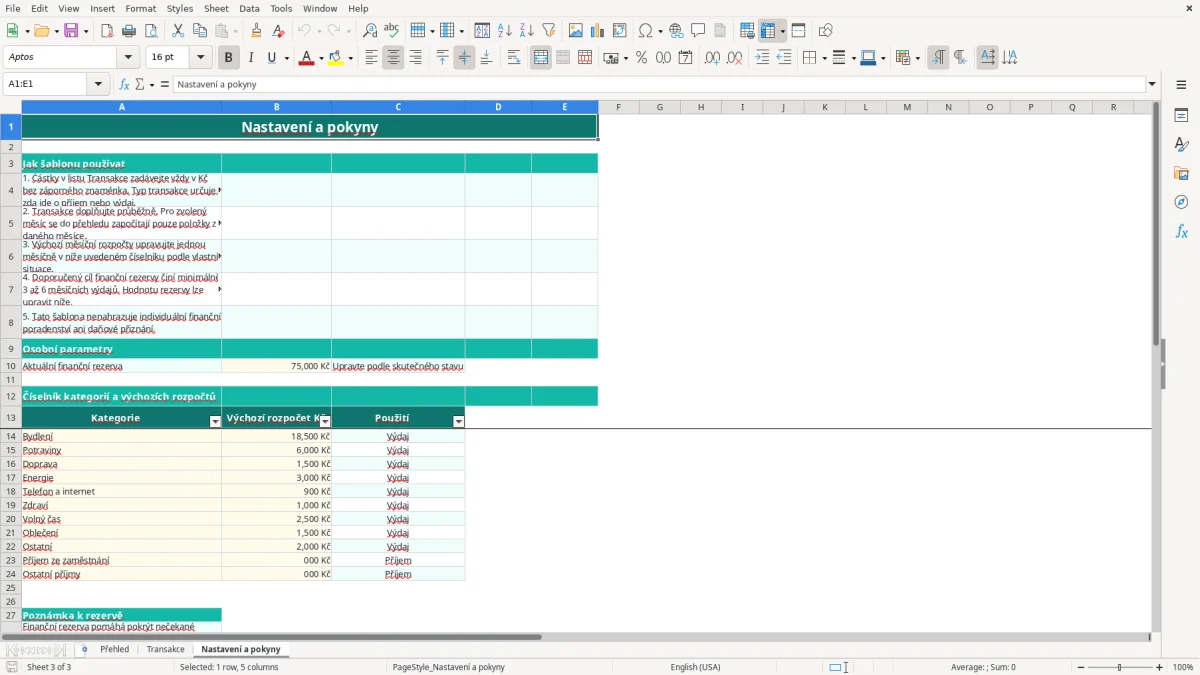
Task: Open the Sidebar Navigator panel
Action: pos(1181,202)
